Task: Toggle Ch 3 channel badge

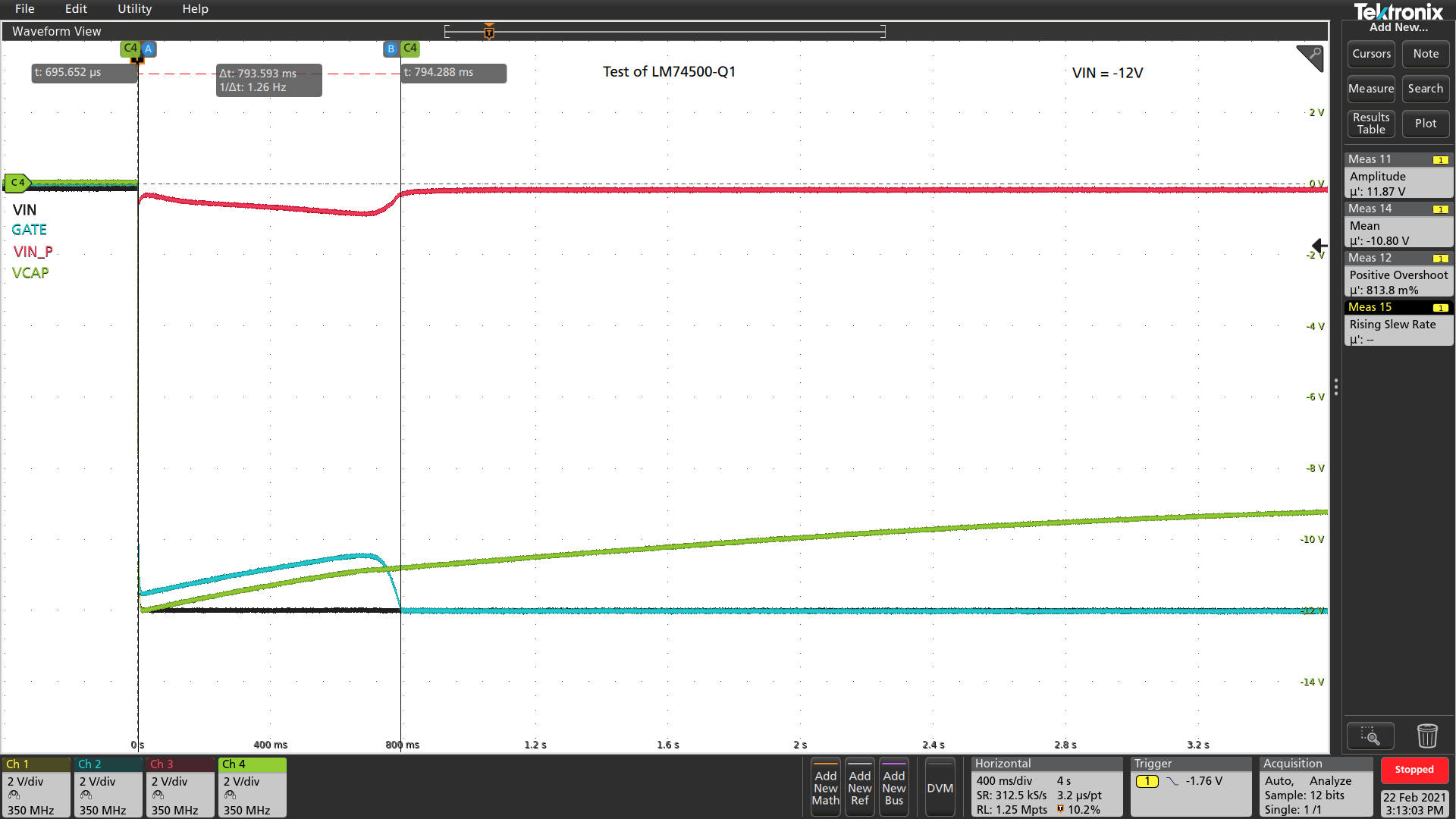Action: (180, 787)
